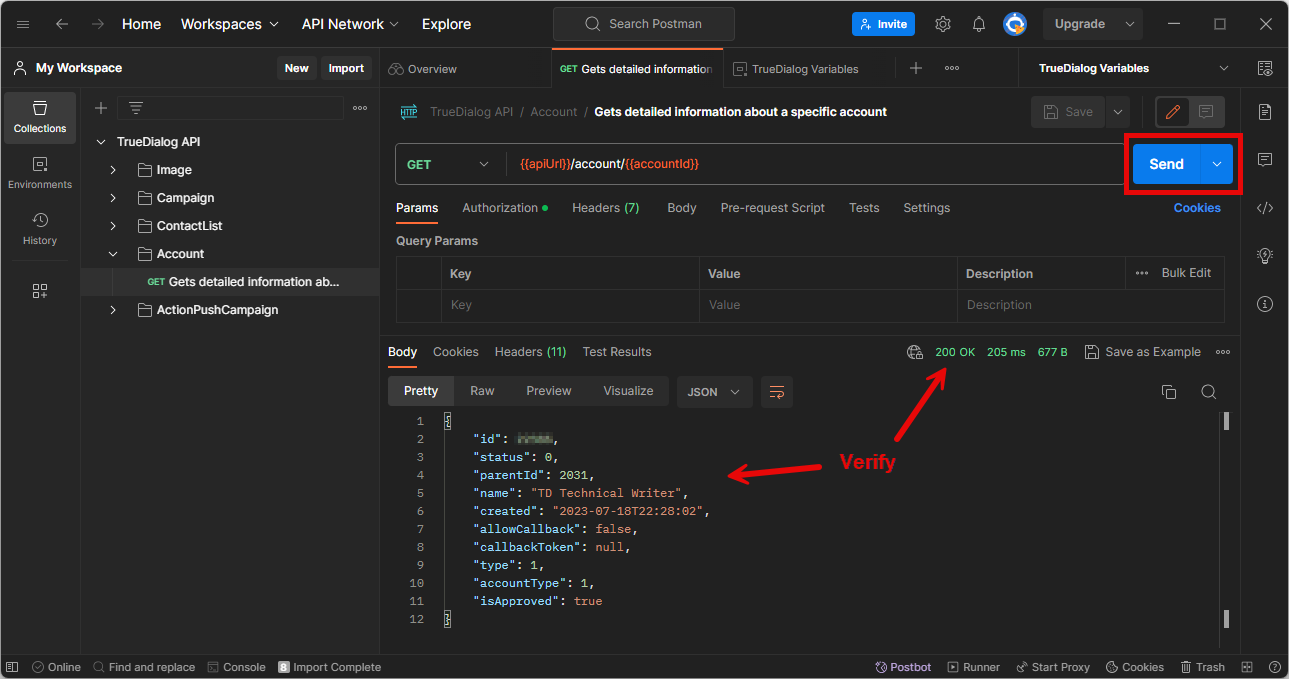Image resolution: width=1289 pixels, height=679 pixels.
Task: Open the Tests tab
Action: point(864,208)
